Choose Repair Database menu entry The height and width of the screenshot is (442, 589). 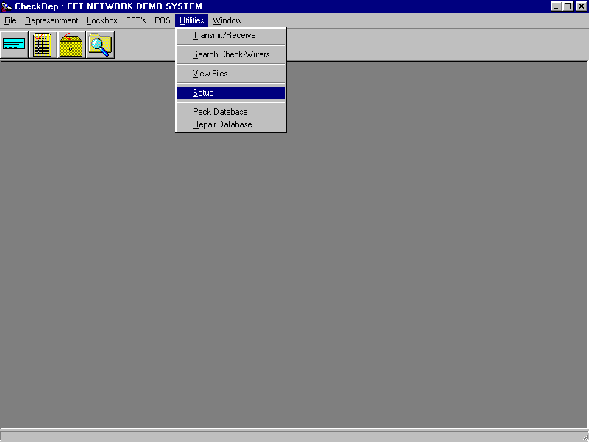tap(231, 124)
